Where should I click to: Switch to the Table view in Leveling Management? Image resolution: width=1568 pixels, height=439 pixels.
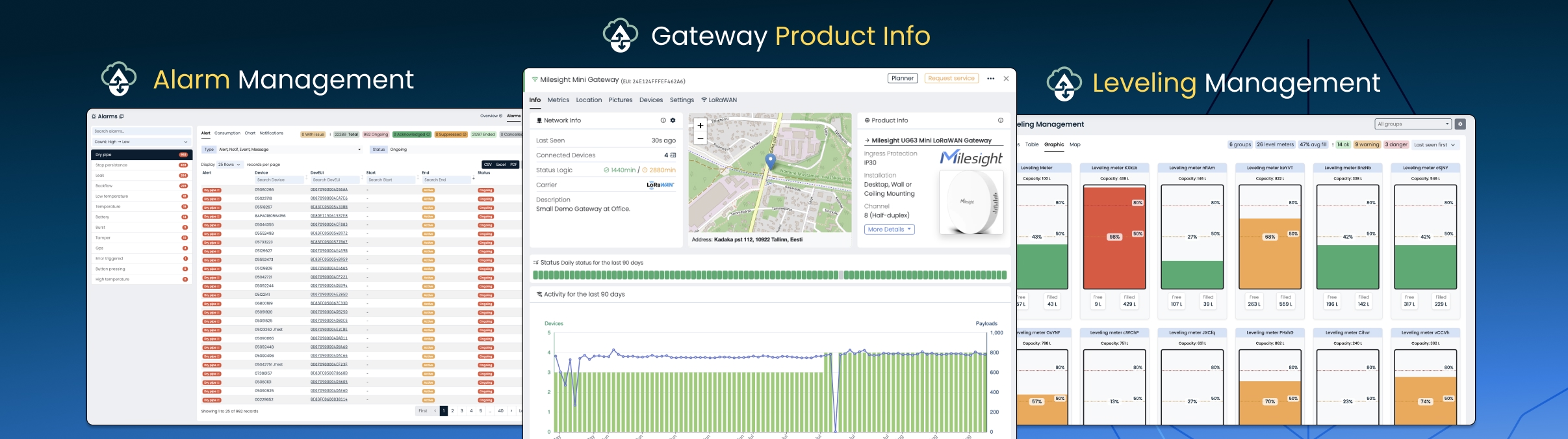tap(1032, 144)
